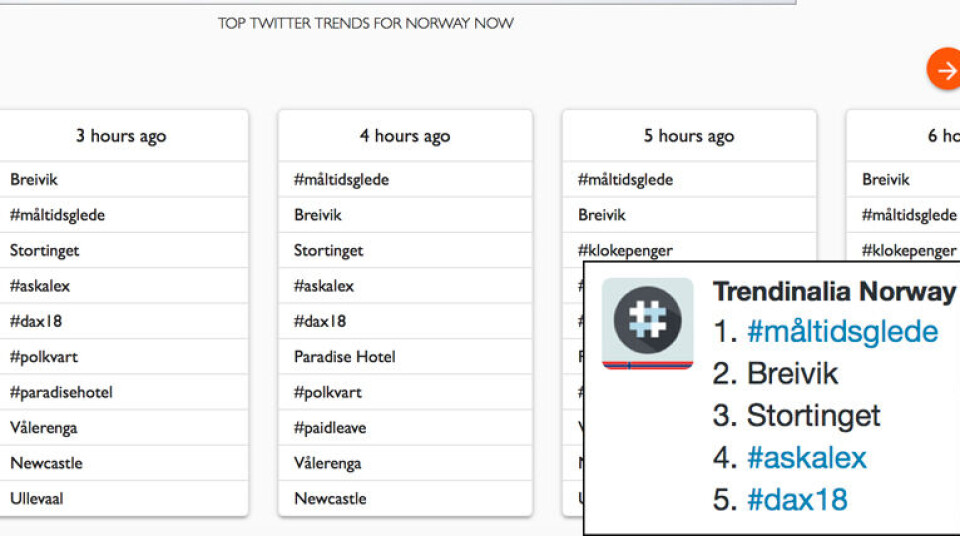Click #polkvart in 3 hours ago column
Screen dimensions: 960x536
[x=44, y=357]
